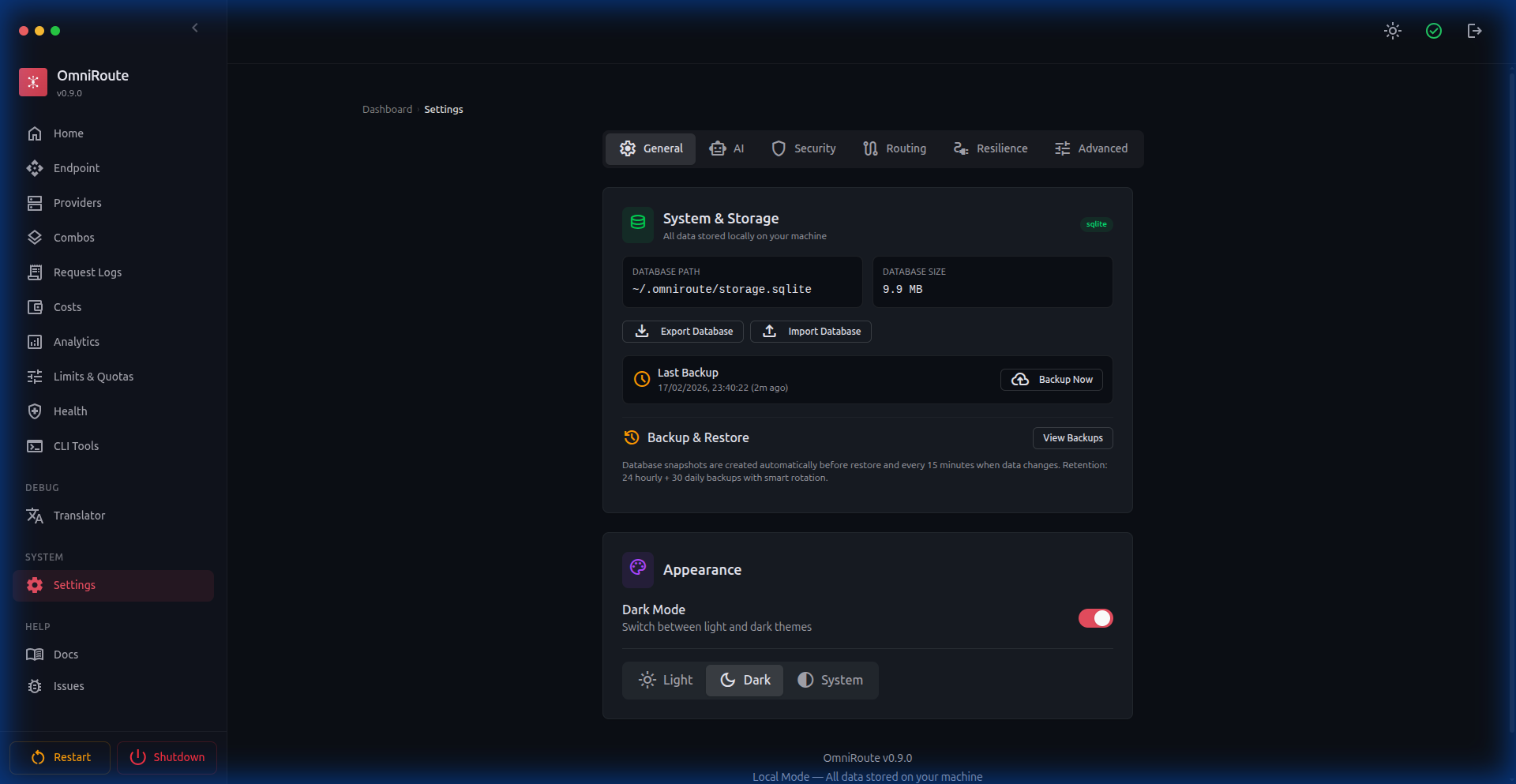Open CLI Tools from sidebar
Screen dimensions: 1516x784
pos(76,446)
